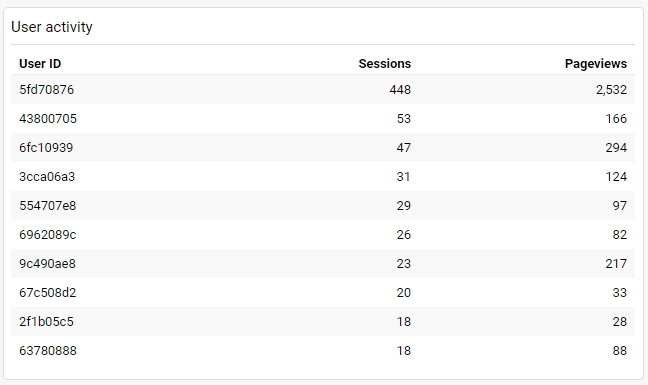648x385 pixels.
Task: Select the 294 pageviews cell
Action: 616,147
